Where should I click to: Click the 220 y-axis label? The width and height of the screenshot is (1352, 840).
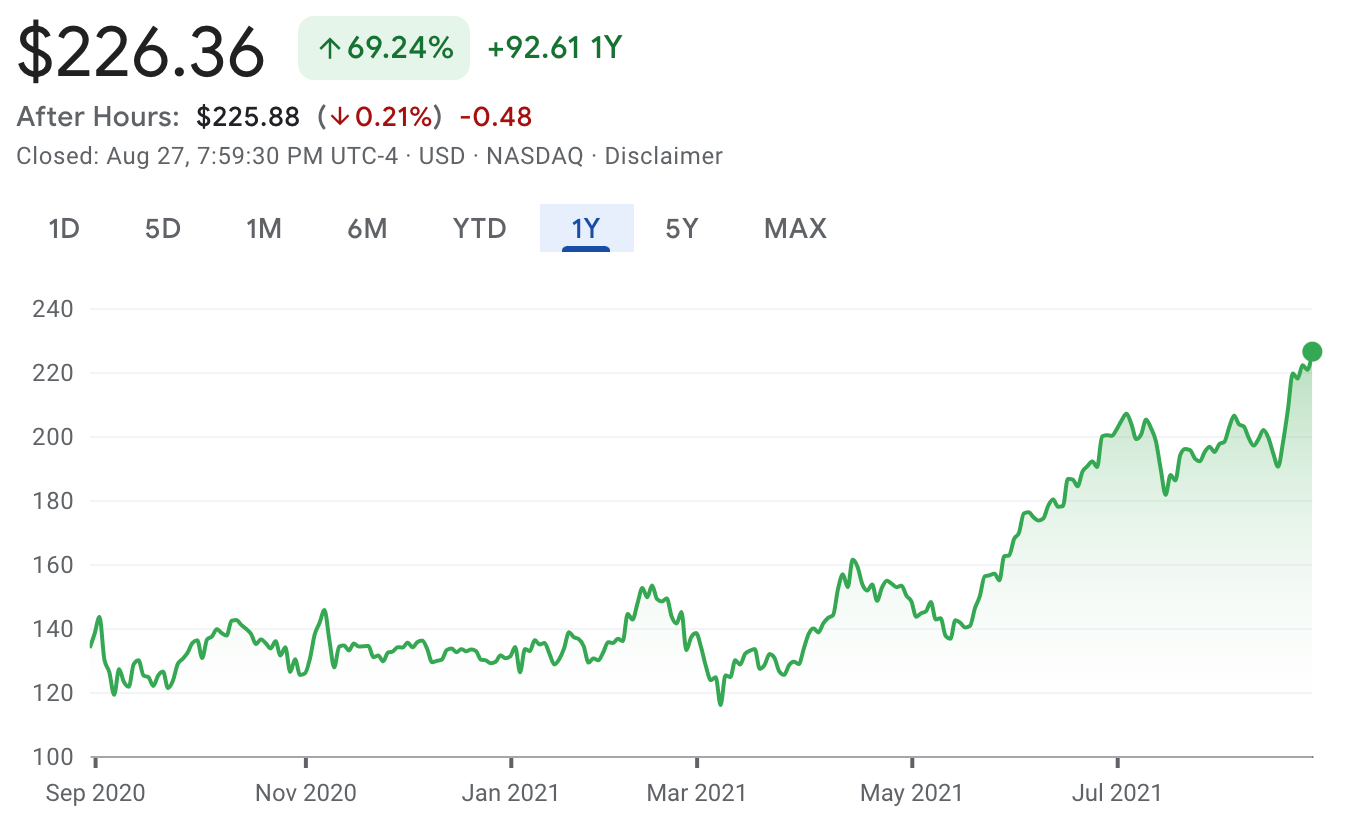[x=54, y=373]
